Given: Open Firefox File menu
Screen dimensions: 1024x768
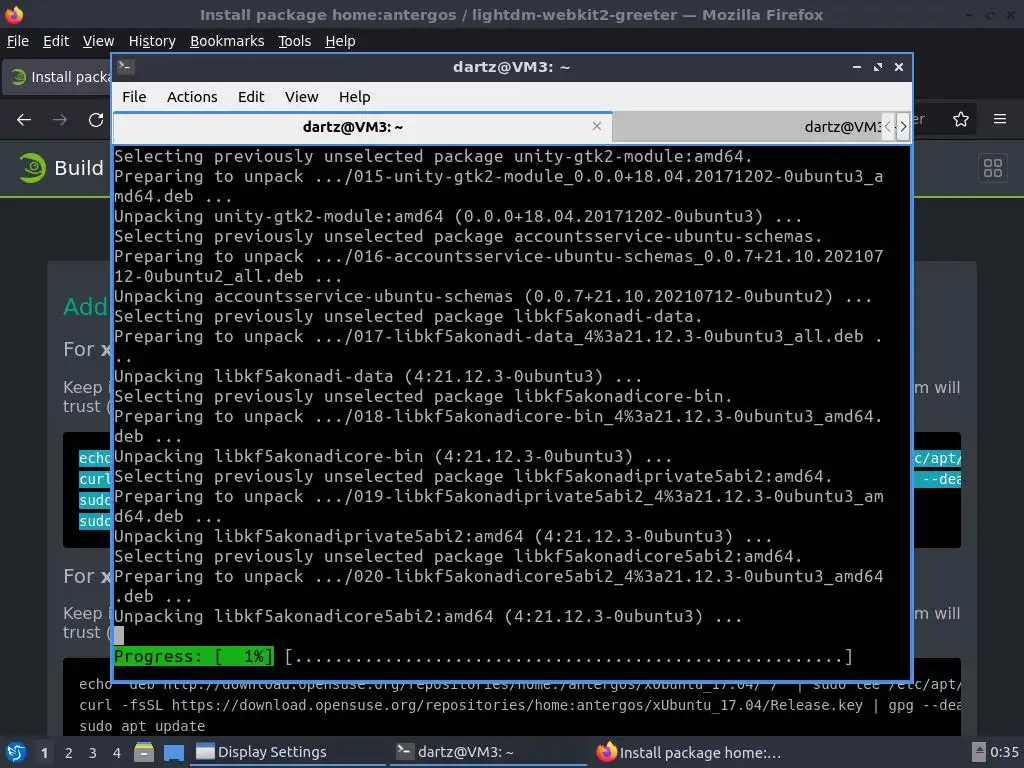Looking at the screenshot, I should (x=18, y=41).
